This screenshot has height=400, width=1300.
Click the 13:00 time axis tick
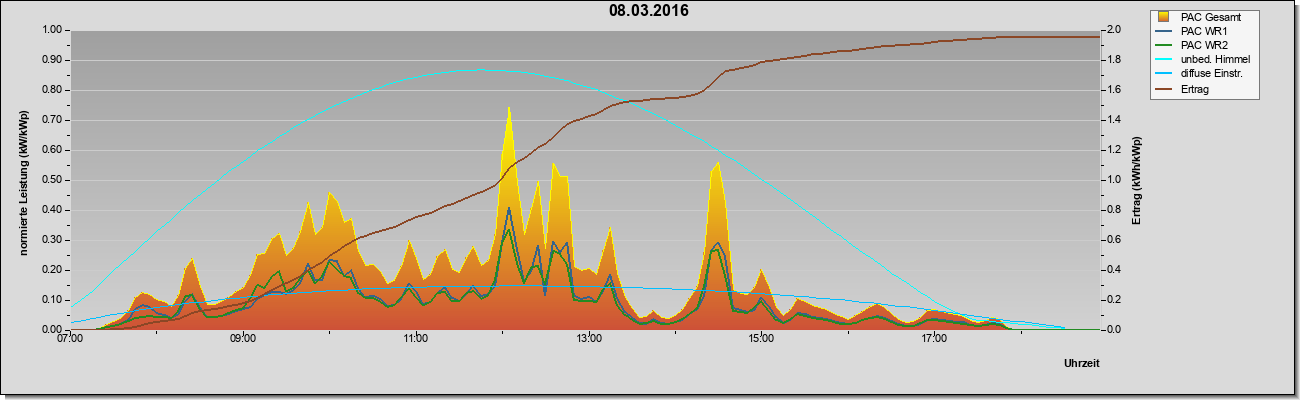point(589,340)
